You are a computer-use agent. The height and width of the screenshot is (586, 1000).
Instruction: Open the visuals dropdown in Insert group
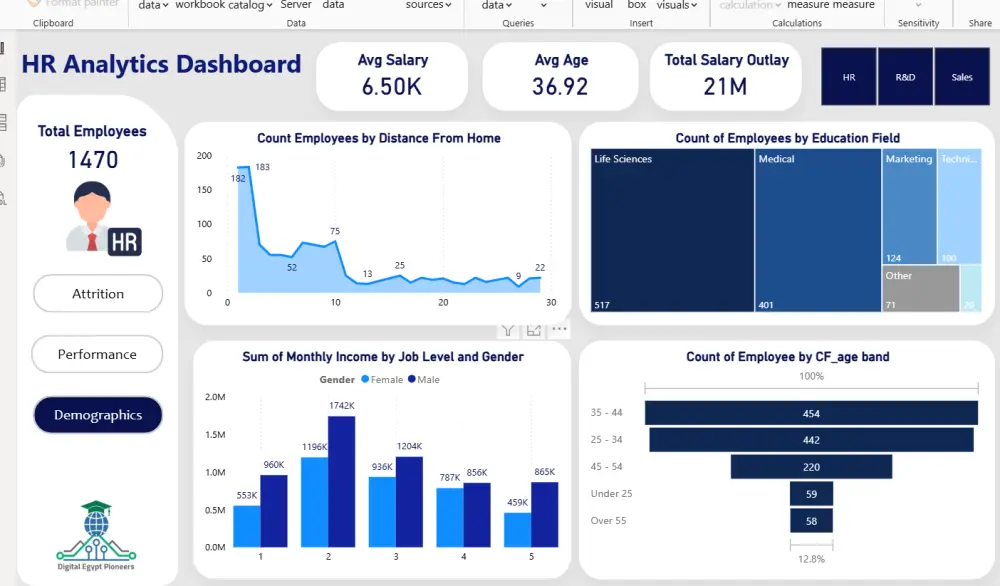tap(677, 5)
